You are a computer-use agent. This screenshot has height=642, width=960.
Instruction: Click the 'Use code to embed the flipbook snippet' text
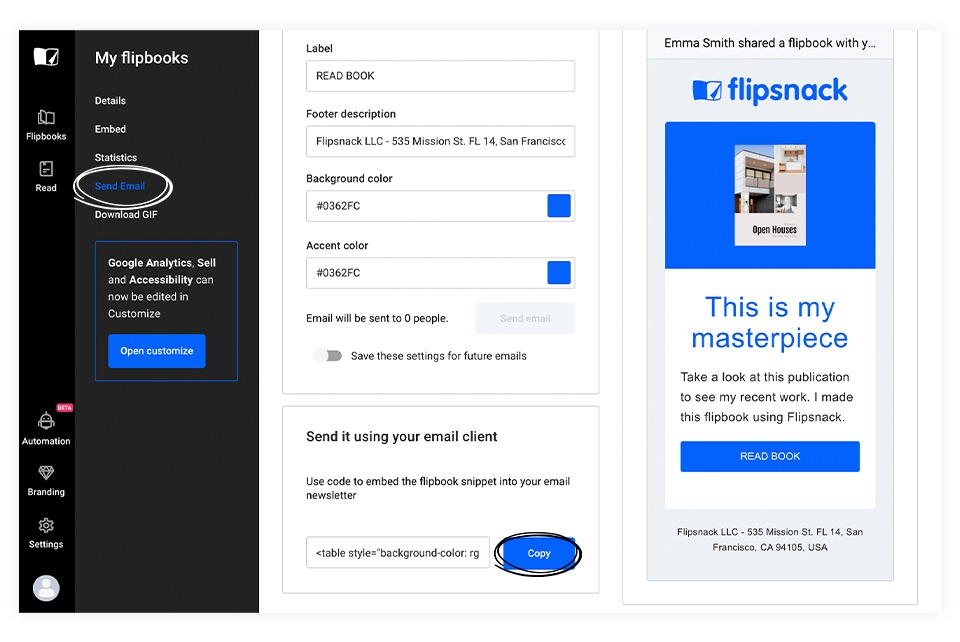[x=438, y=488]
